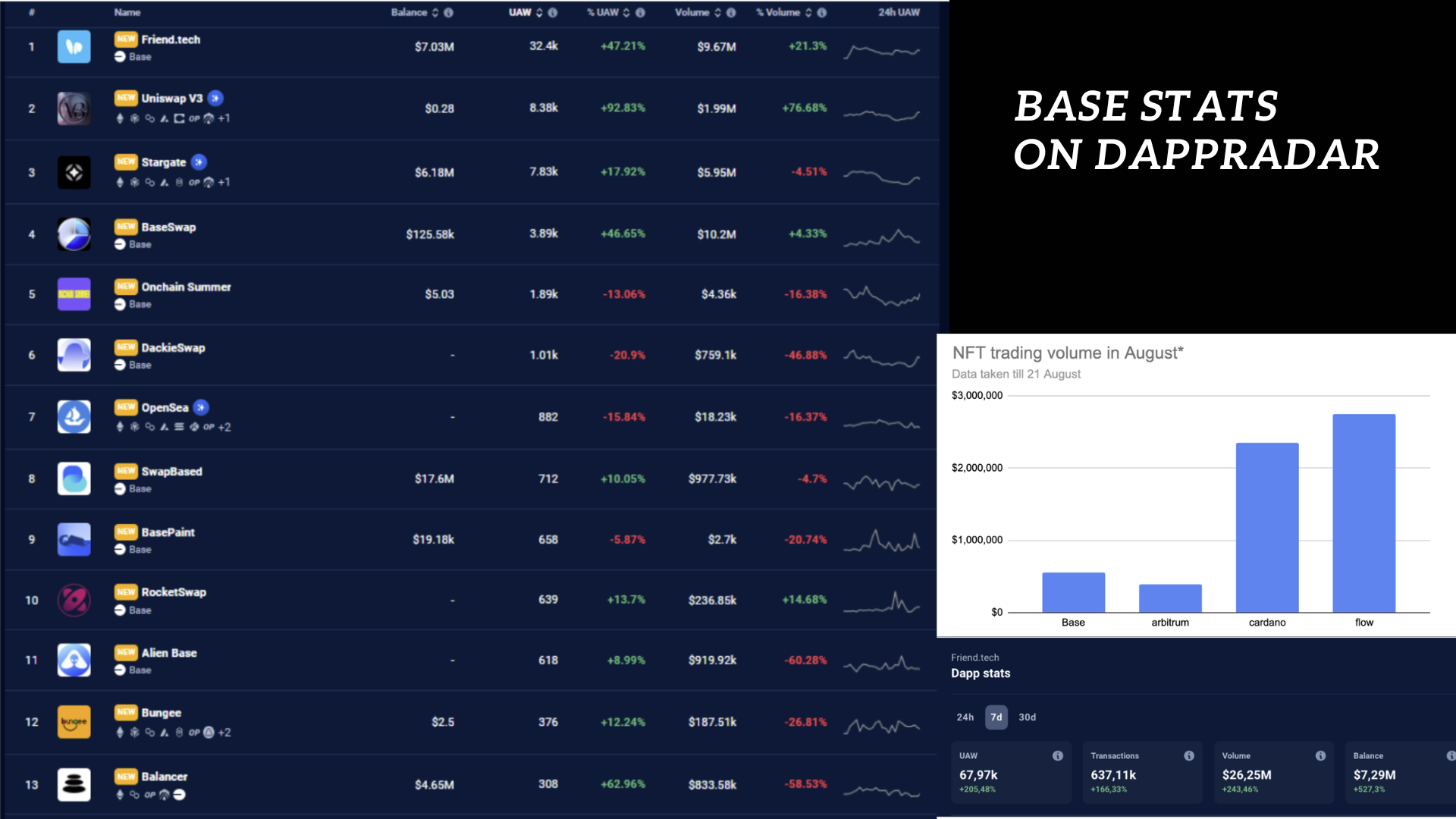Select the 24h period tab in Dapp stats
This screenshot has width=1456, height=819.
pyautogui.click(x=964, y=717)
